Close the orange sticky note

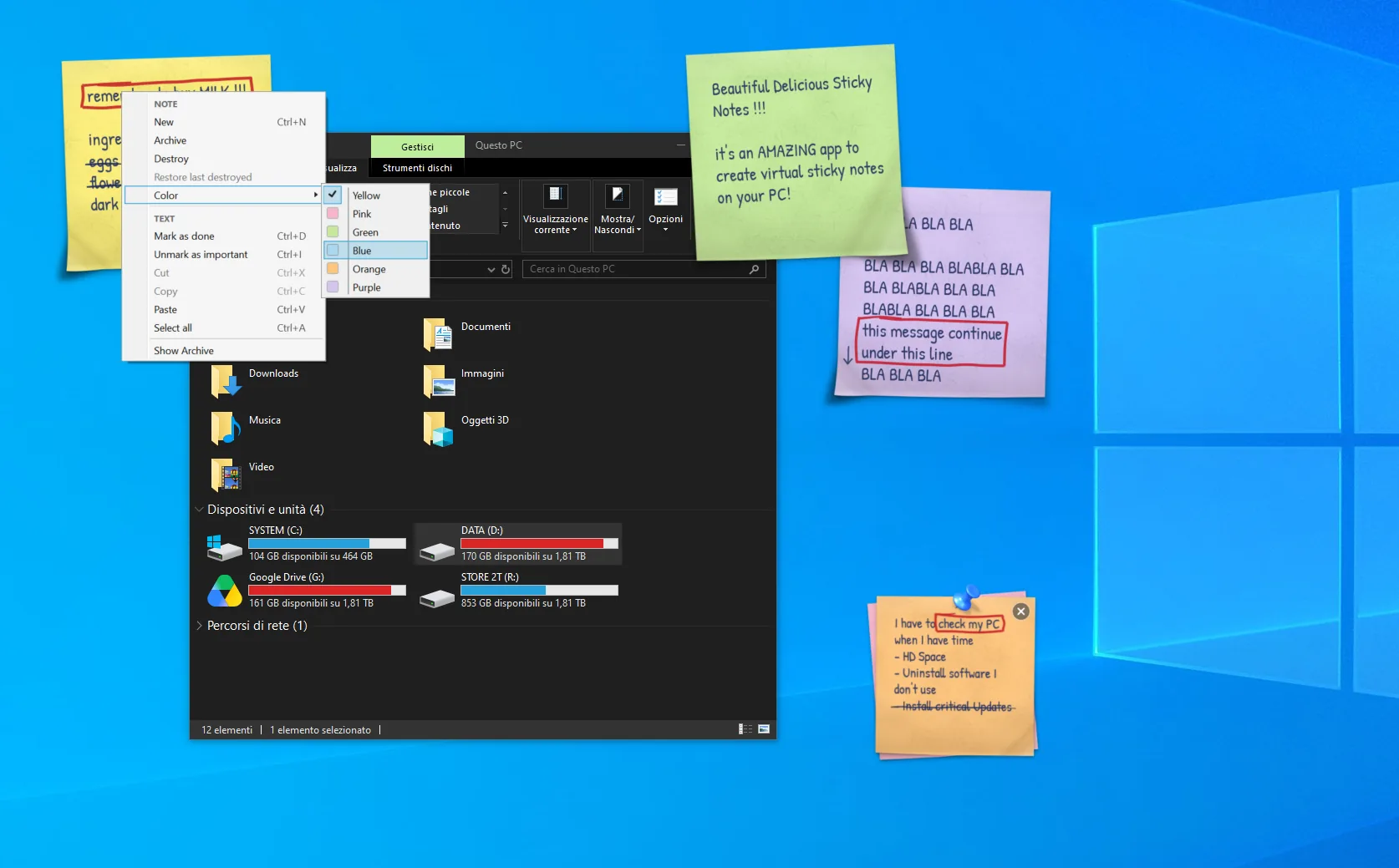pyautogui.click(x=1020, y=612)
